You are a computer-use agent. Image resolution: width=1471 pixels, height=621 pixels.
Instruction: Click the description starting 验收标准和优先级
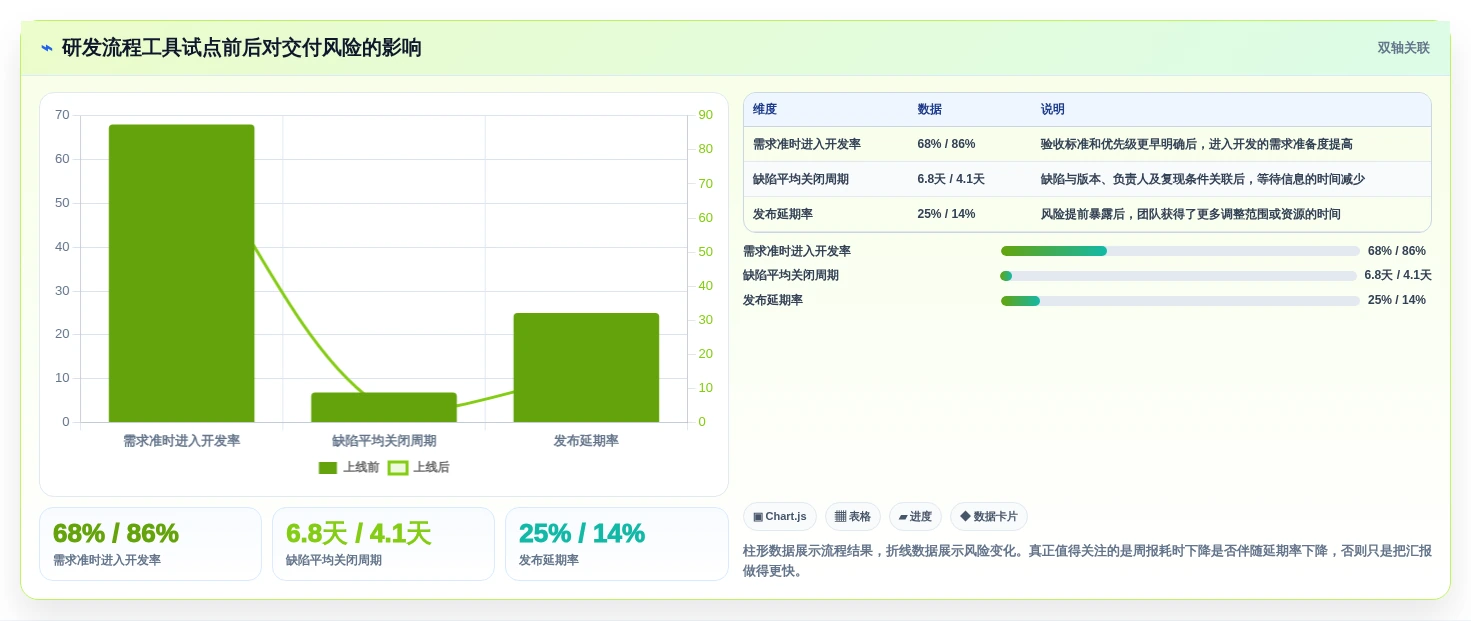(x=1197, y=144)
